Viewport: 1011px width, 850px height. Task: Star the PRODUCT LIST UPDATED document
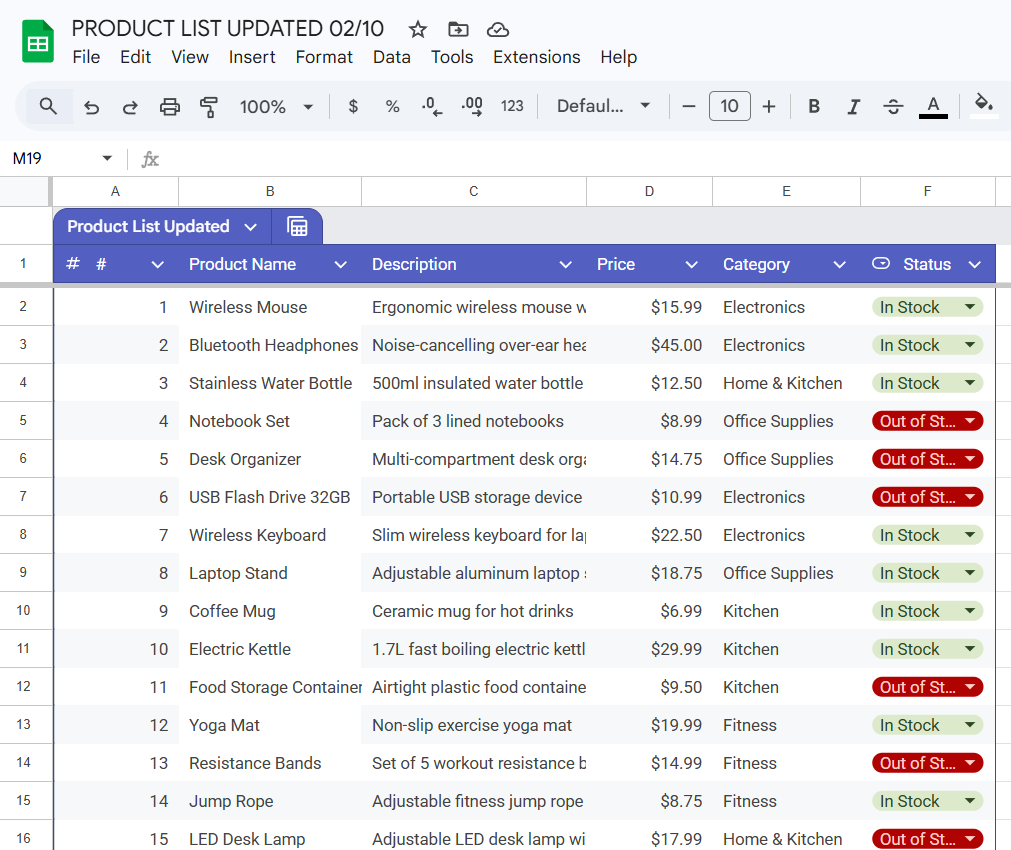[417, 30]
